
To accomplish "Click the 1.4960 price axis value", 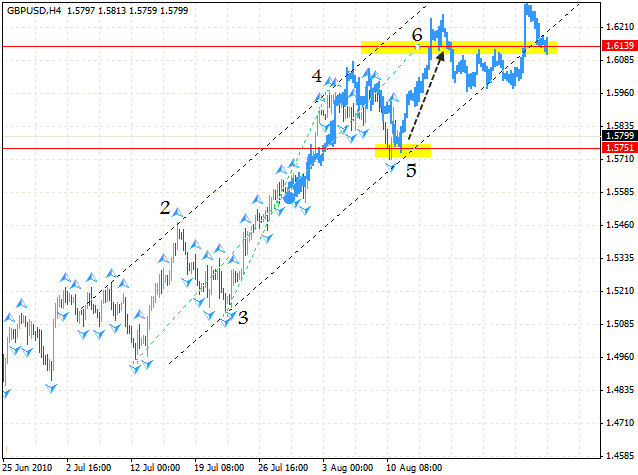I will coord(620,357).
